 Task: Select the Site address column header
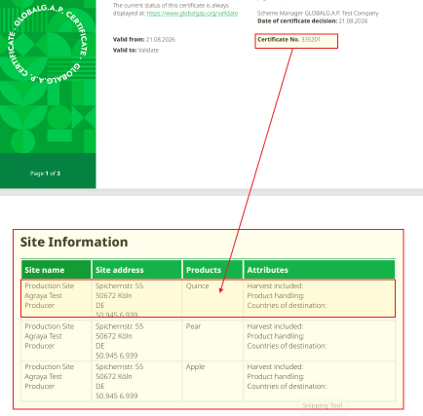click(137, 270)
